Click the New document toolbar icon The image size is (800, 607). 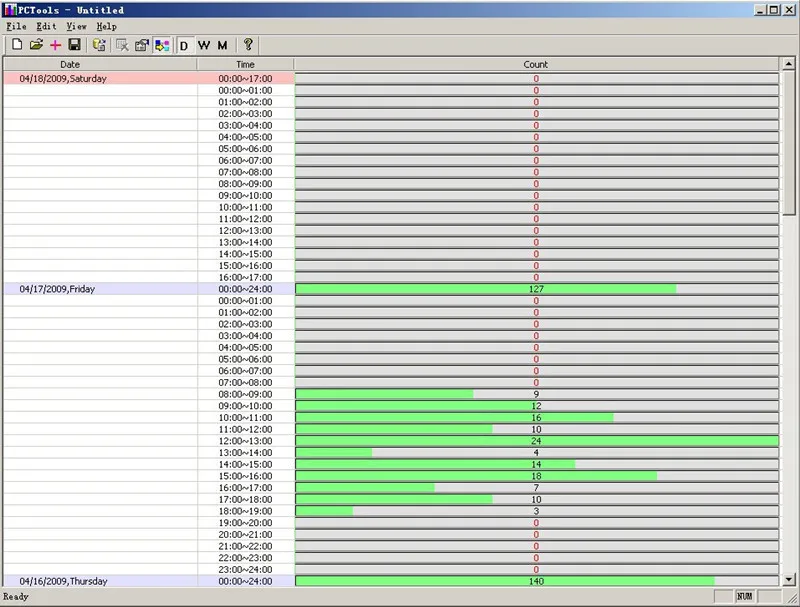[x=17, y=45]
